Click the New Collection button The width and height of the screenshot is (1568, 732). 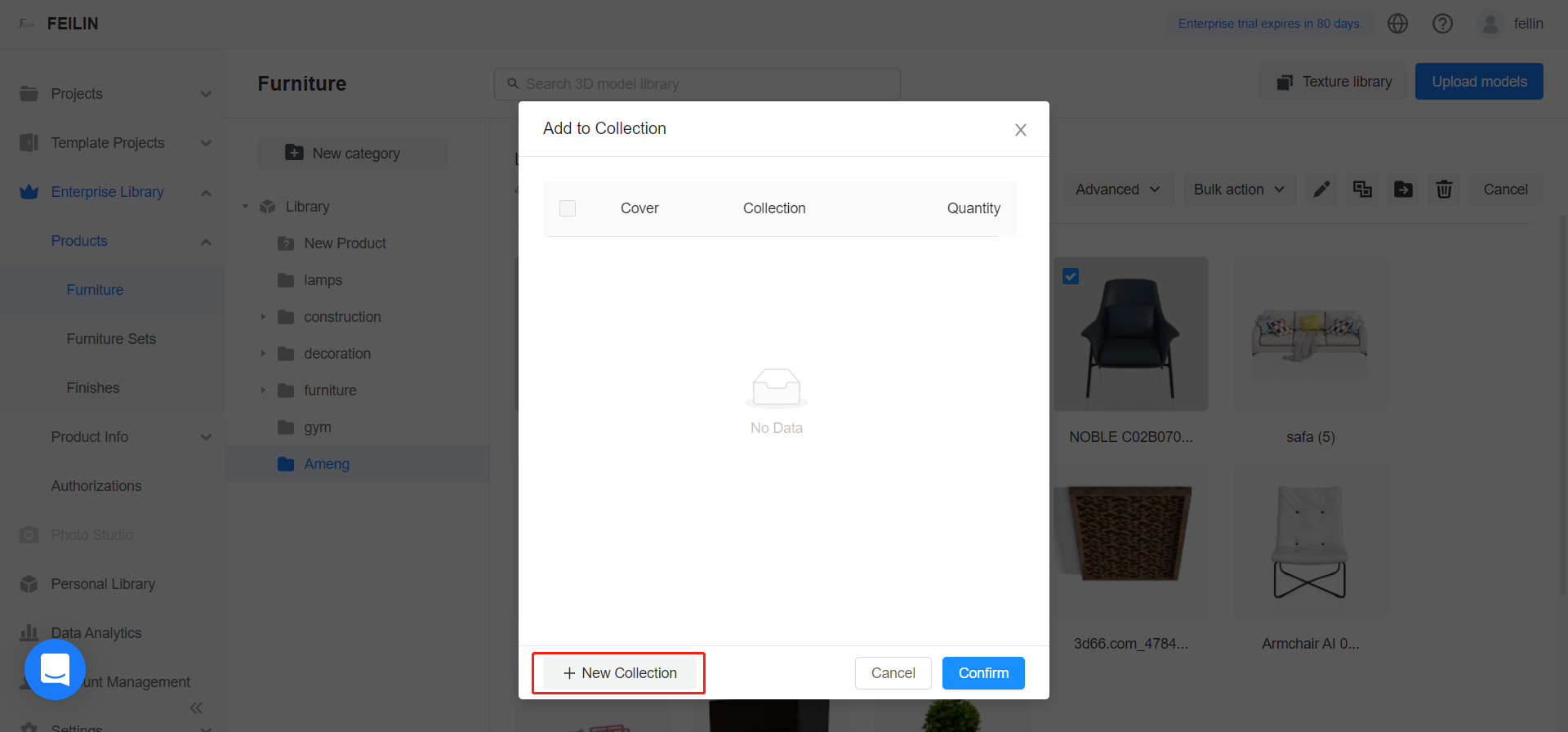620,673
